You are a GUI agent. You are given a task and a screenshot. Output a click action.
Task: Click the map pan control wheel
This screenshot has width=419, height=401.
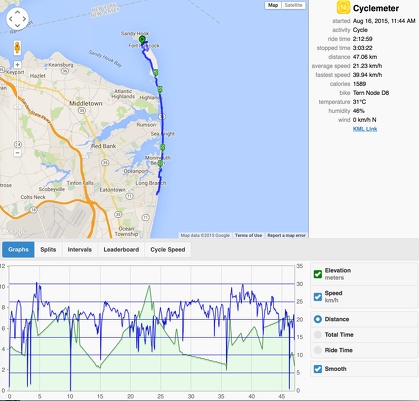17,19
